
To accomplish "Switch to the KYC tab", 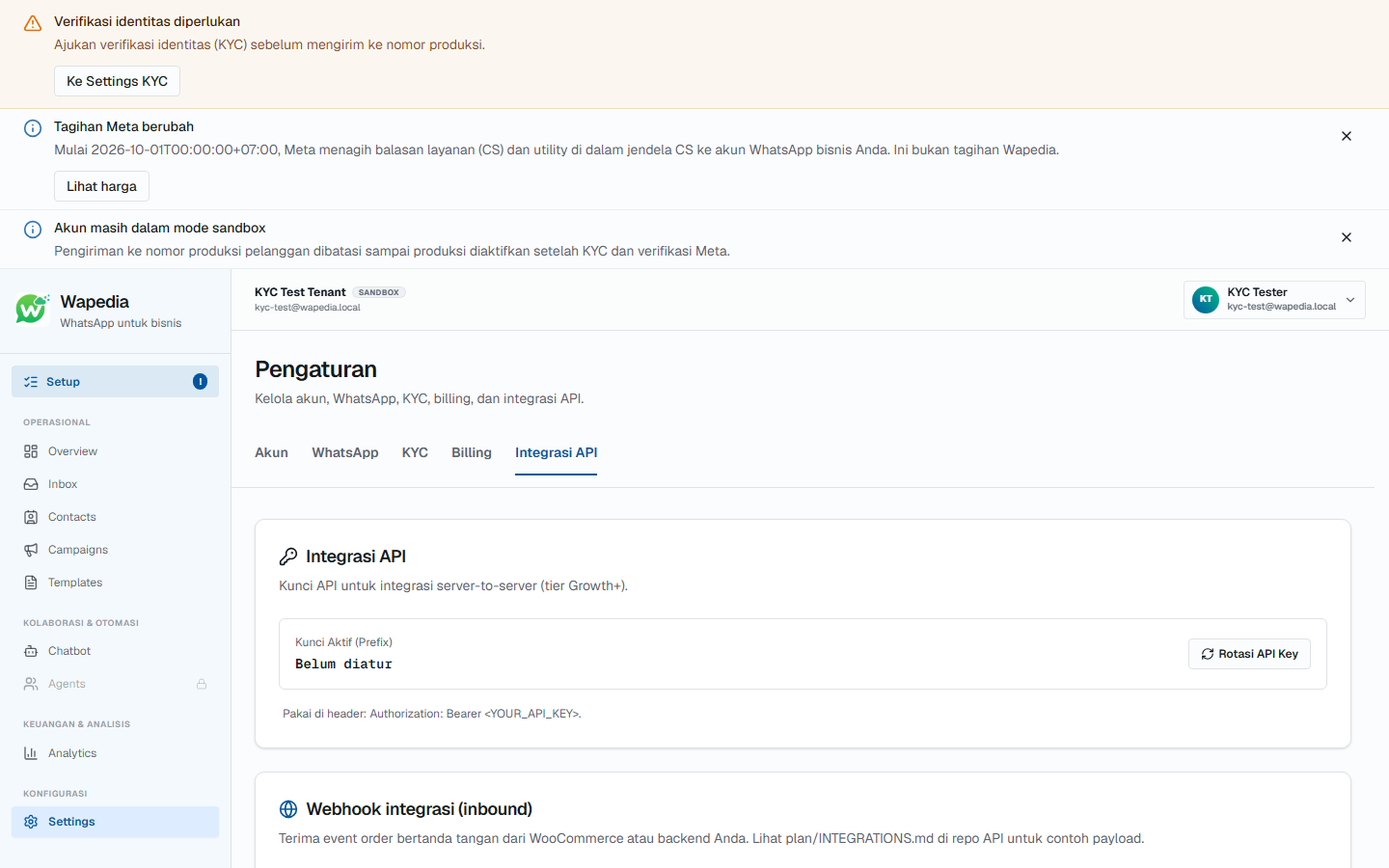I will [x=415, y=452].
